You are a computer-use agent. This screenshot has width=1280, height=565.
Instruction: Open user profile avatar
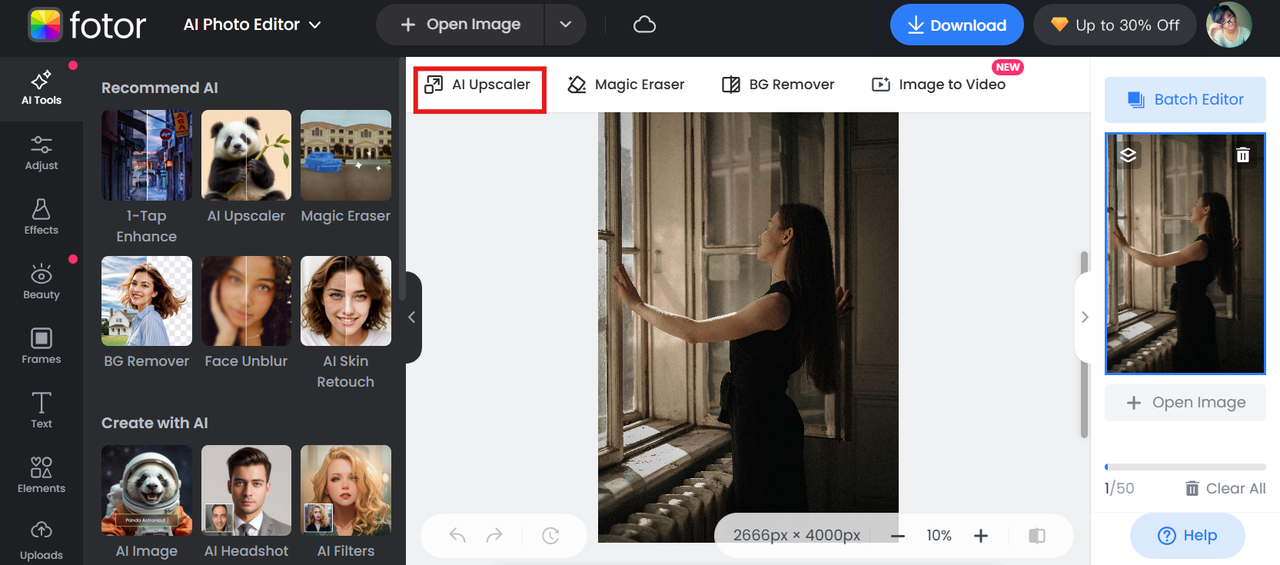[1229, 25]
